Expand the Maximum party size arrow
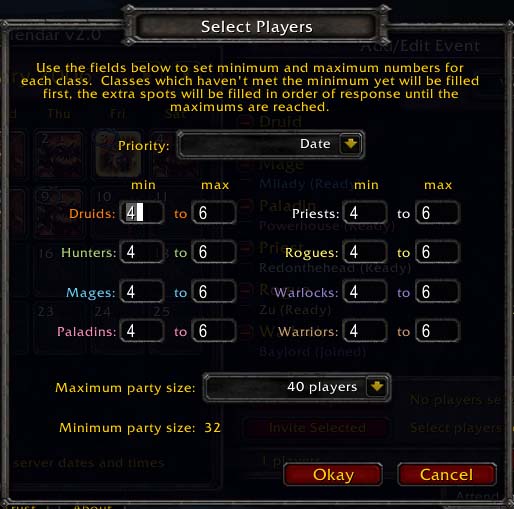Image resolution: width=514 pixels, height=509 pixels. (x=377, y=387)
